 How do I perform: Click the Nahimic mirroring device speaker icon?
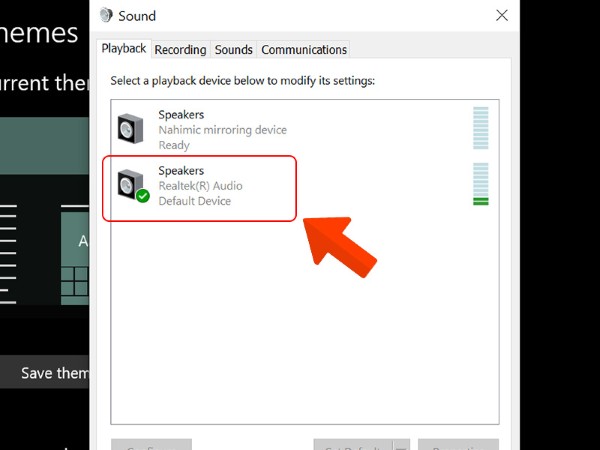[132, 128]
